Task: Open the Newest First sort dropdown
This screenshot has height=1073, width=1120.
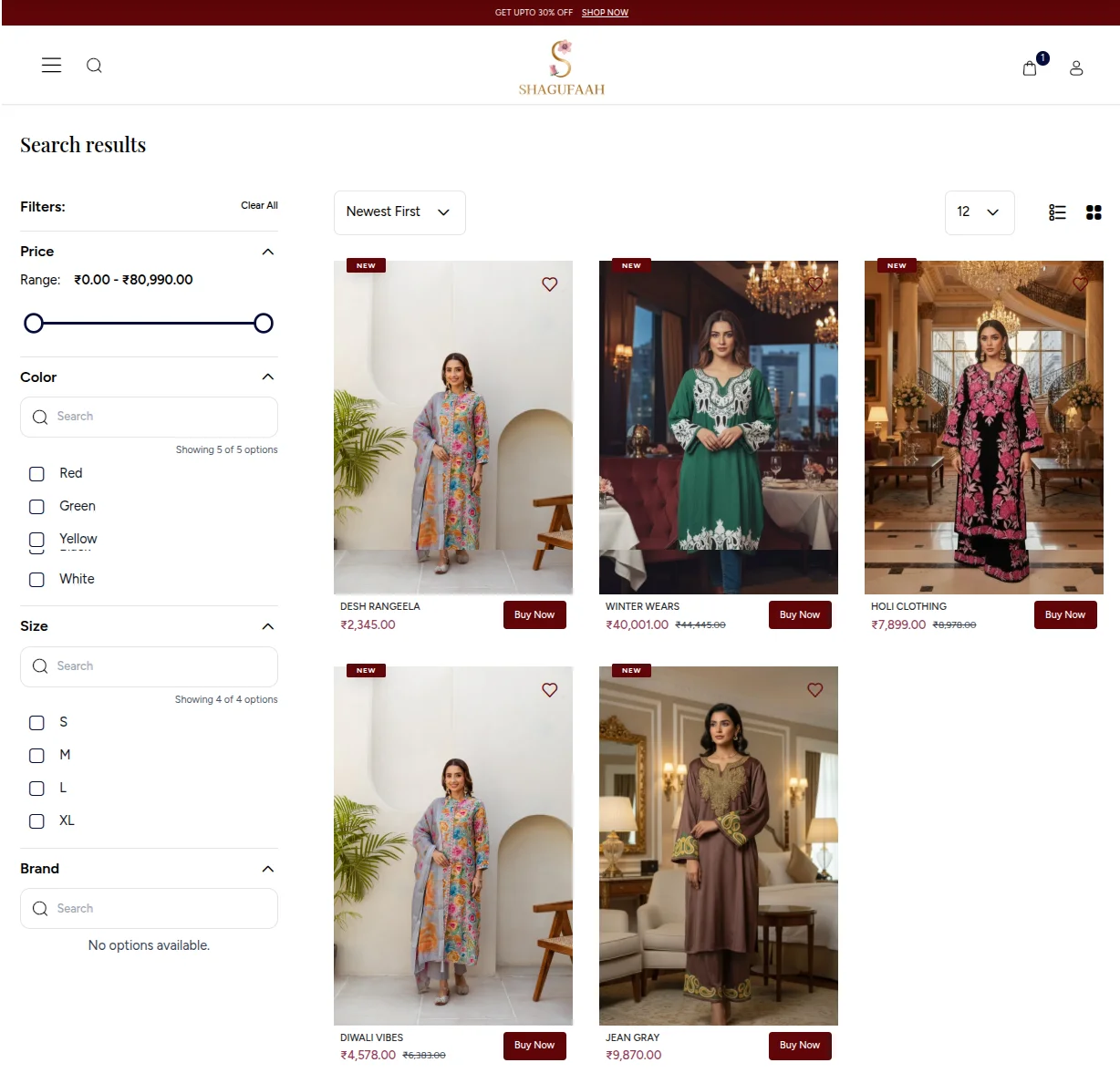Action: pyautogui.click(x=399, y=212)
